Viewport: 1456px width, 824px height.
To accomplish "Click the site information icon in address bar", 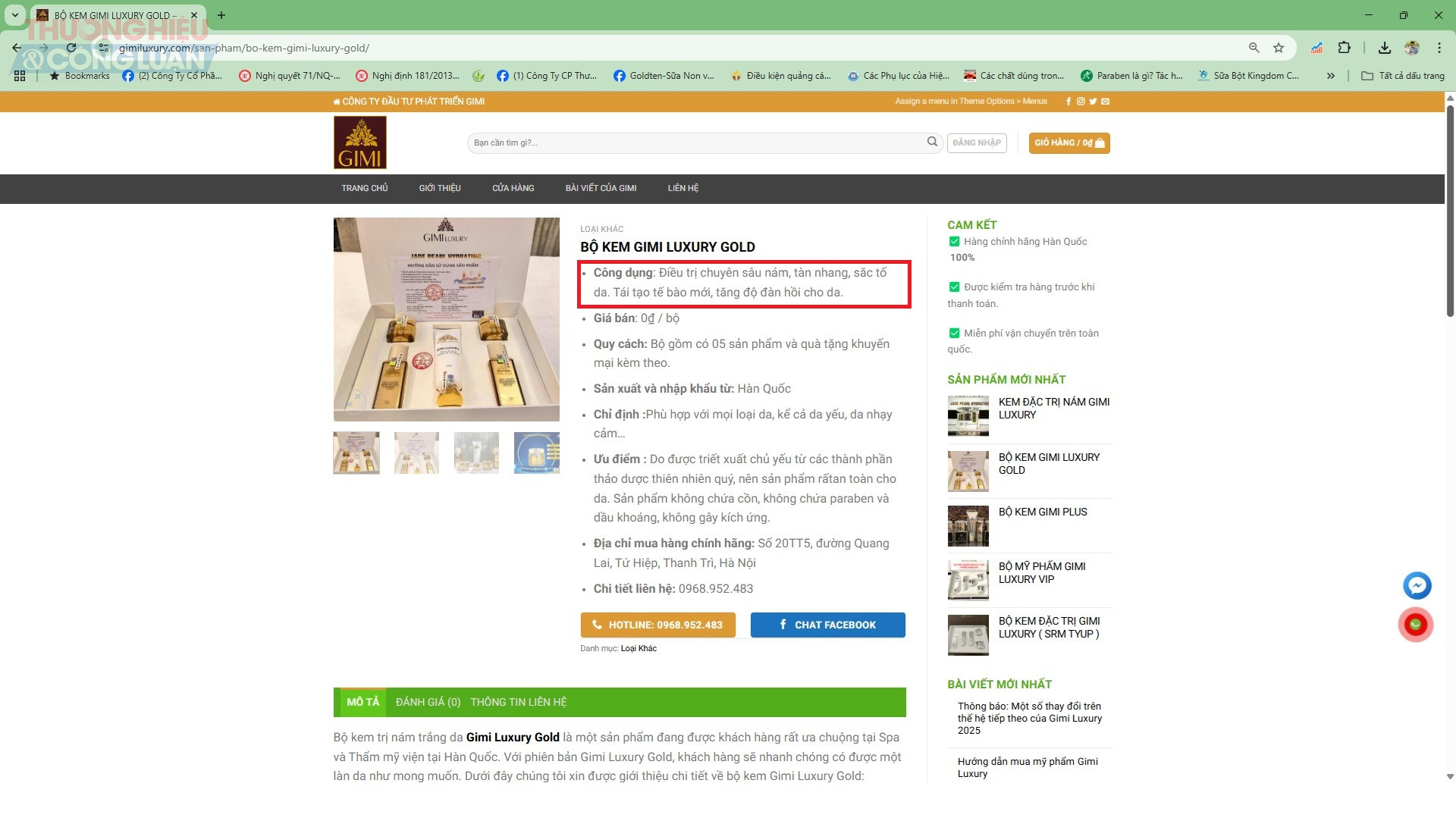I will click(104, 48).
